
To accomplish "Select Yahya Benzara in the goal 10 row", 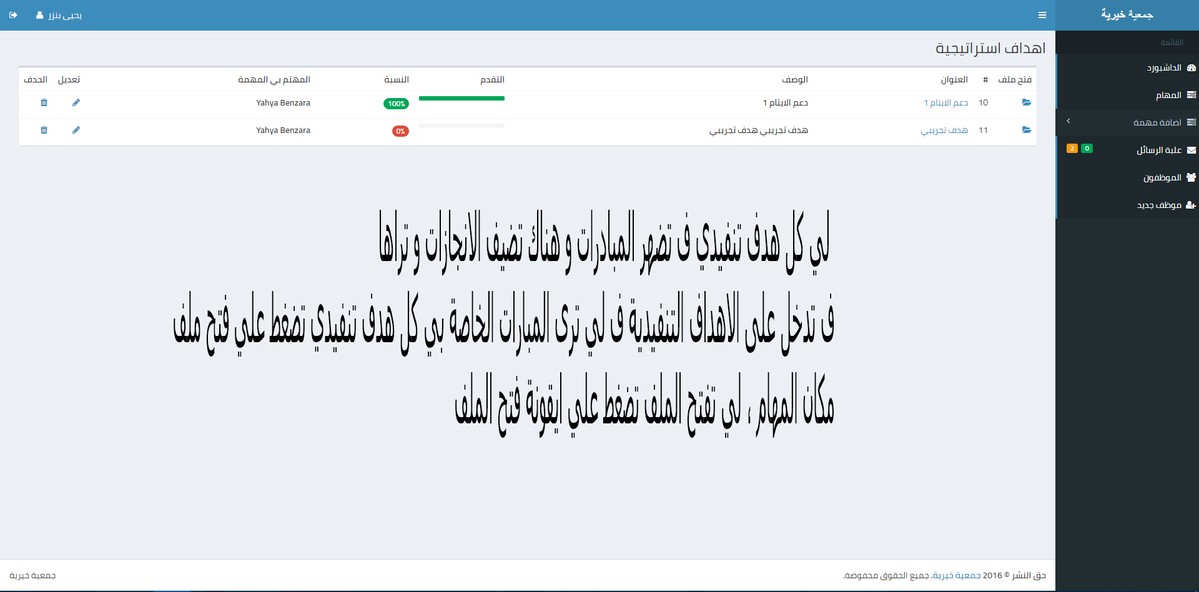I will (283, 102).
